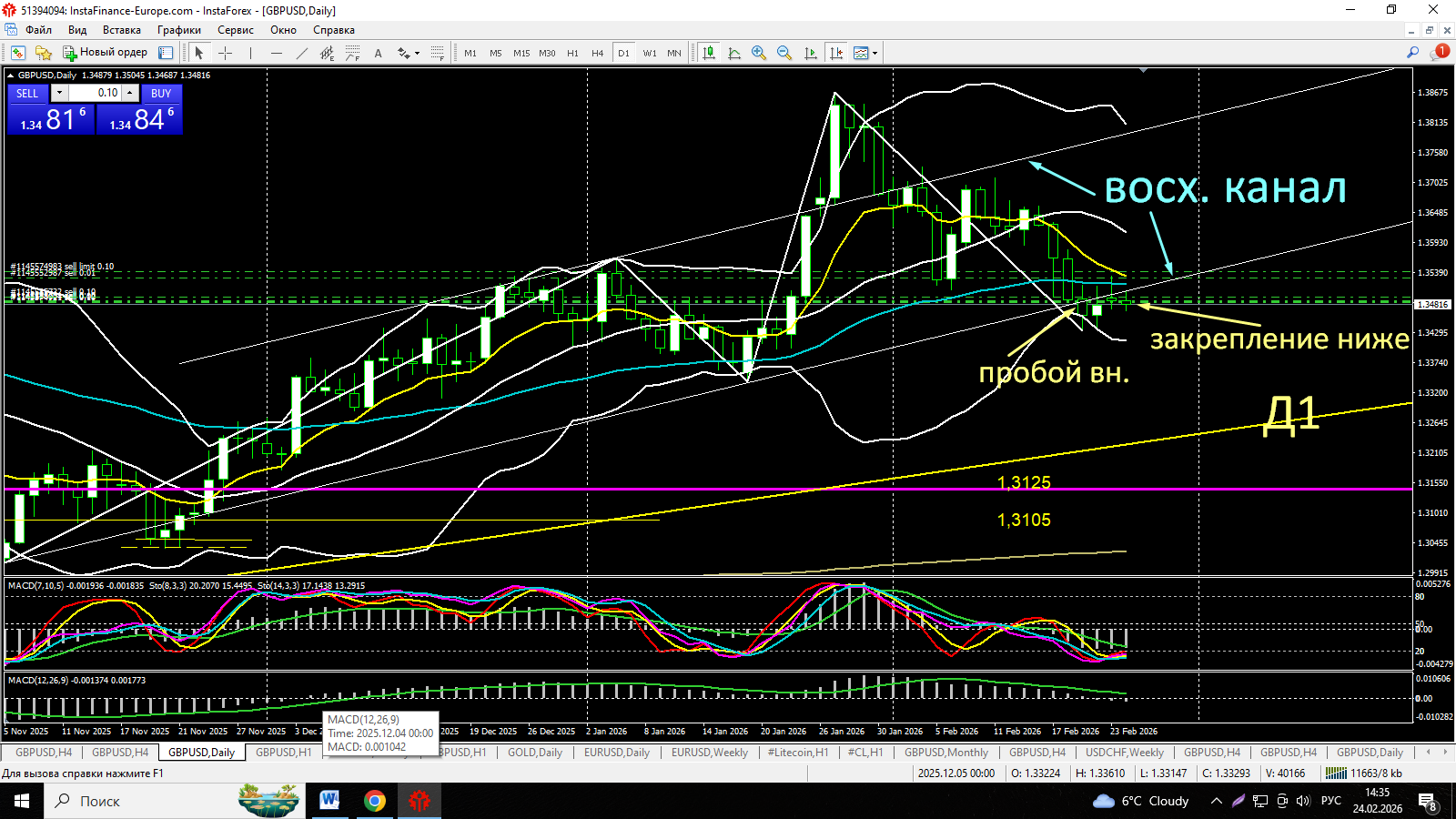
Task: Click the zoom out magnifier
Action: tap(784, 53)
